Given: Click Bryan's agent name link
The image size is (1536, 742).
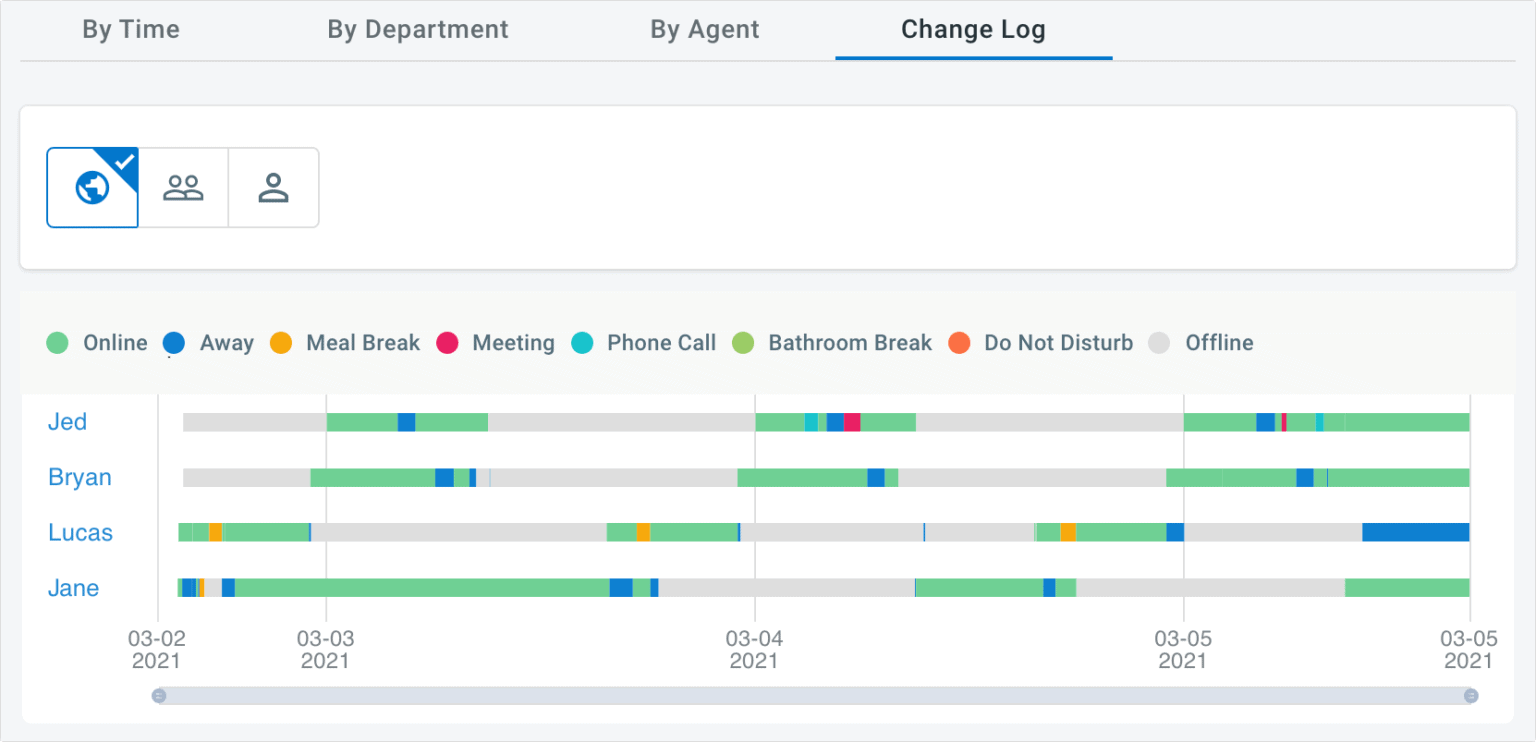Looking at the screenshot, I should click(79, 477).
